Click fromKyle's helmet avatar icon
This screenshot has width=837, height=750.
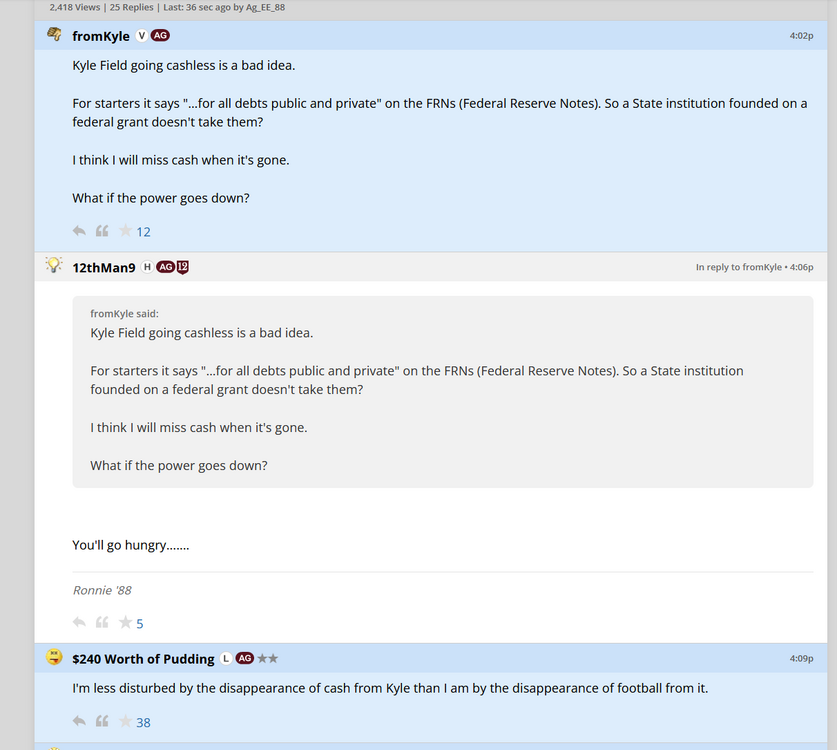tap(54, 36)
